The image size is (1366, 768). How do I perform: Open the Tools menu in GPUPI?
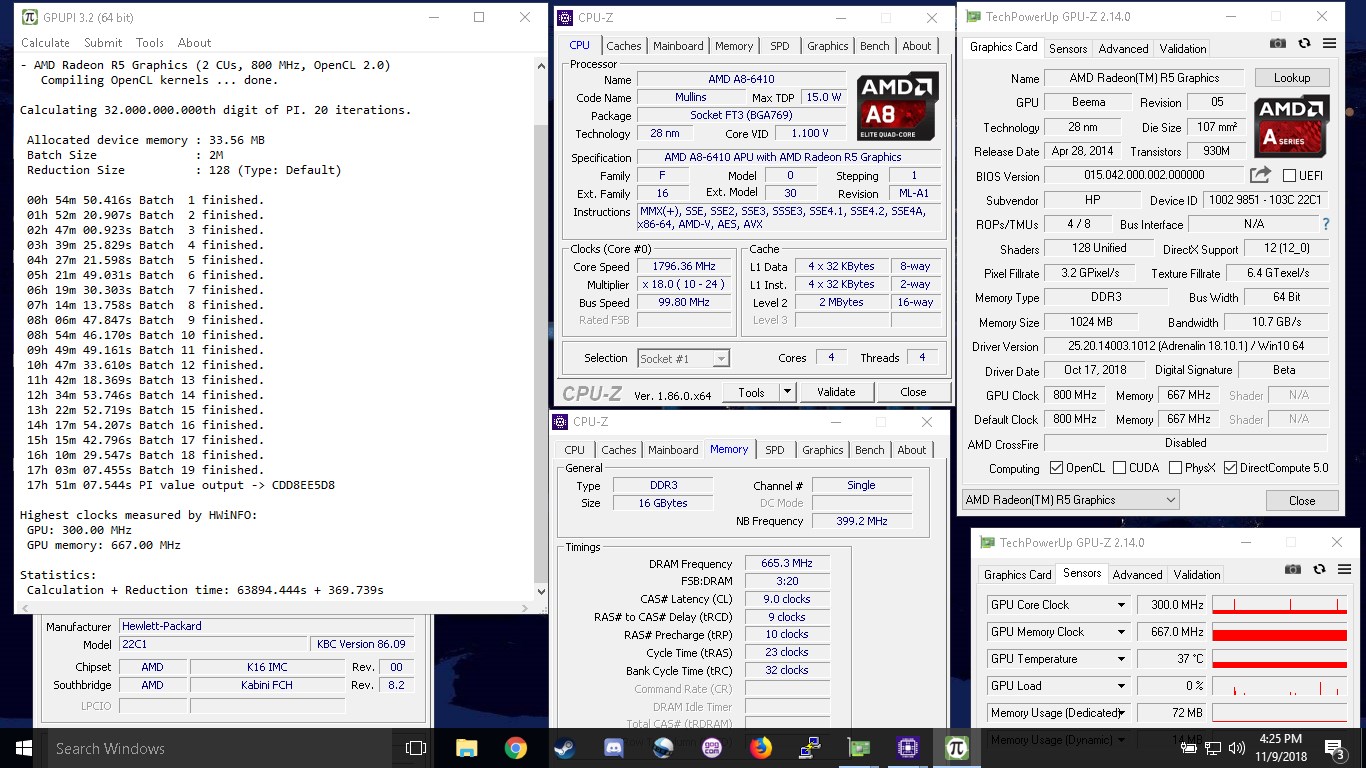(x=150, y=43)
